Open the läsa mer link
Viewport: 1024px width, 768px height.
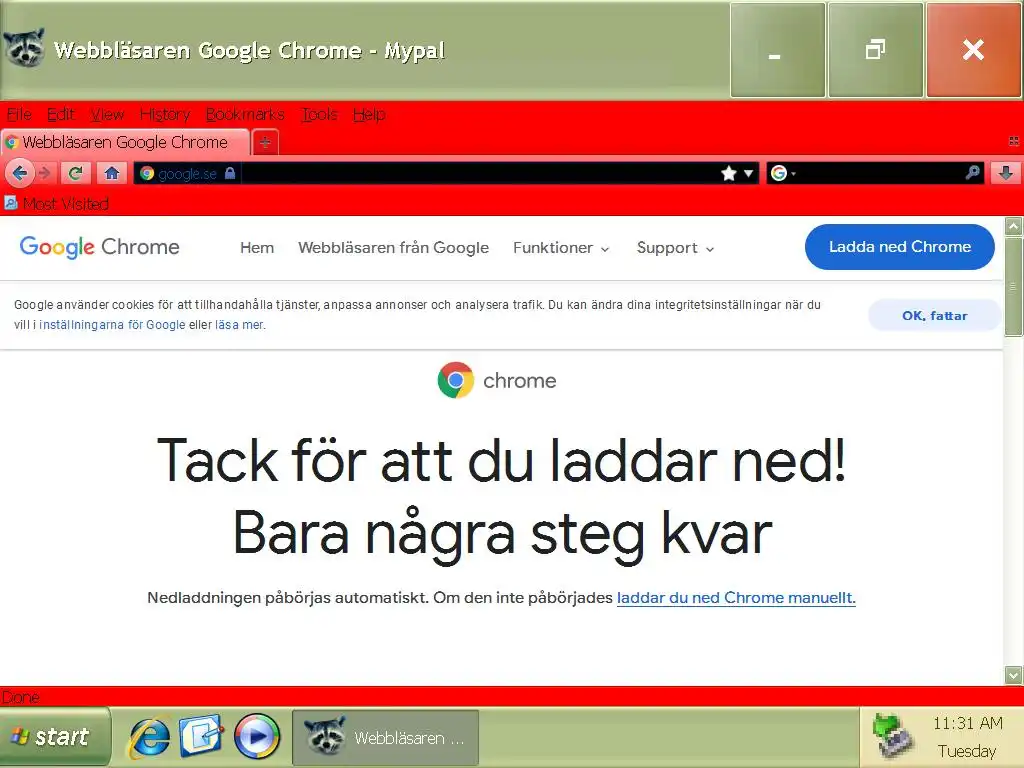[240, 325]
